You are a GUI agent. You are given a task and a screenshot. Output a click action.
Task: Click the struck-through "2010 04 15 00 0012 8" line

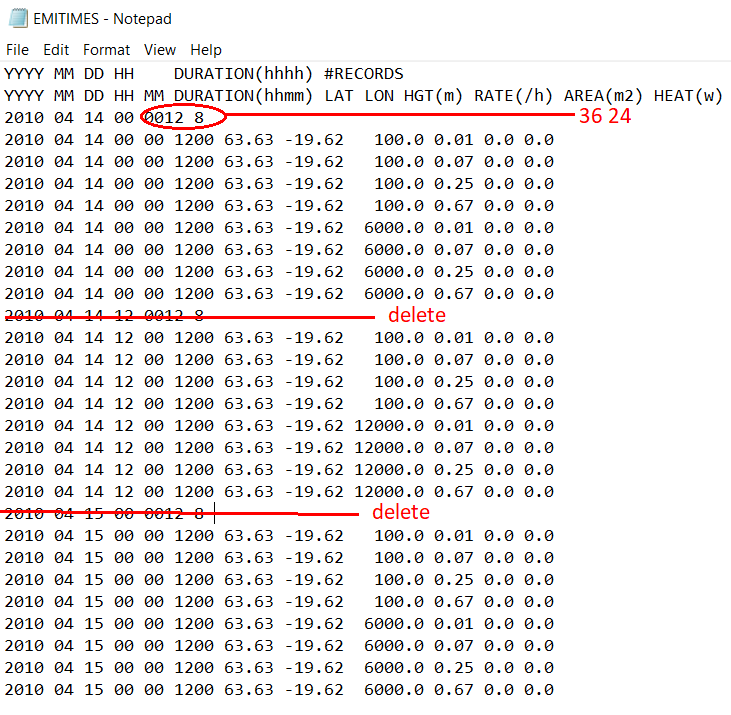(105, 514)
